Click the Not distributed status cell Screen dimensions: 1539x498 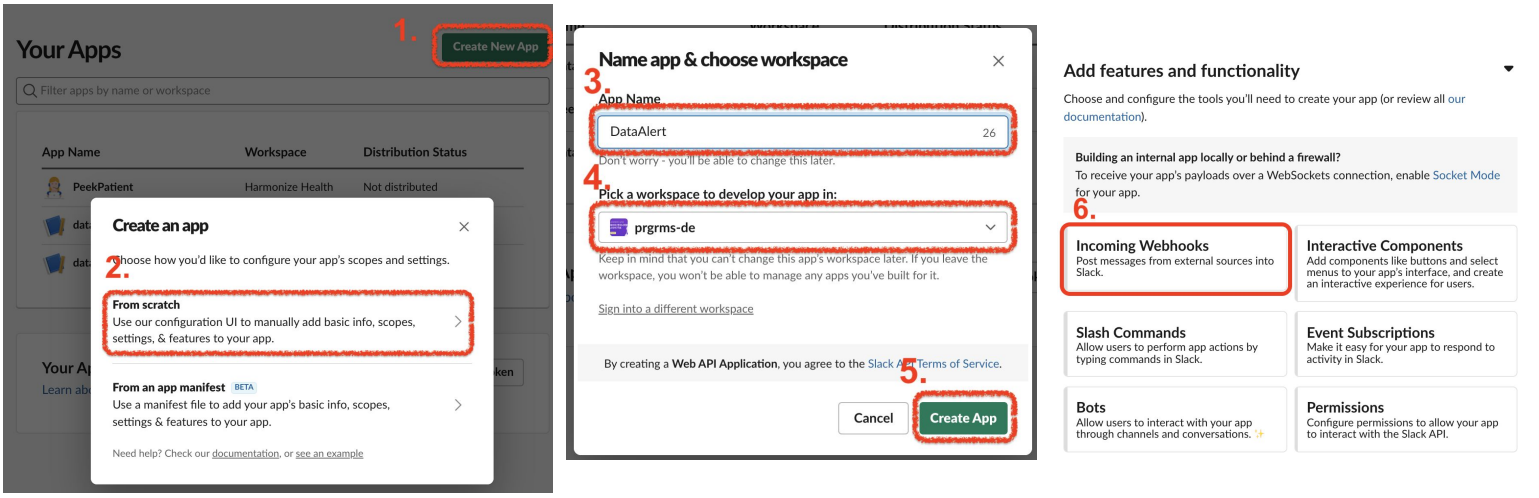pyautogui.click(x=400, y=187)
